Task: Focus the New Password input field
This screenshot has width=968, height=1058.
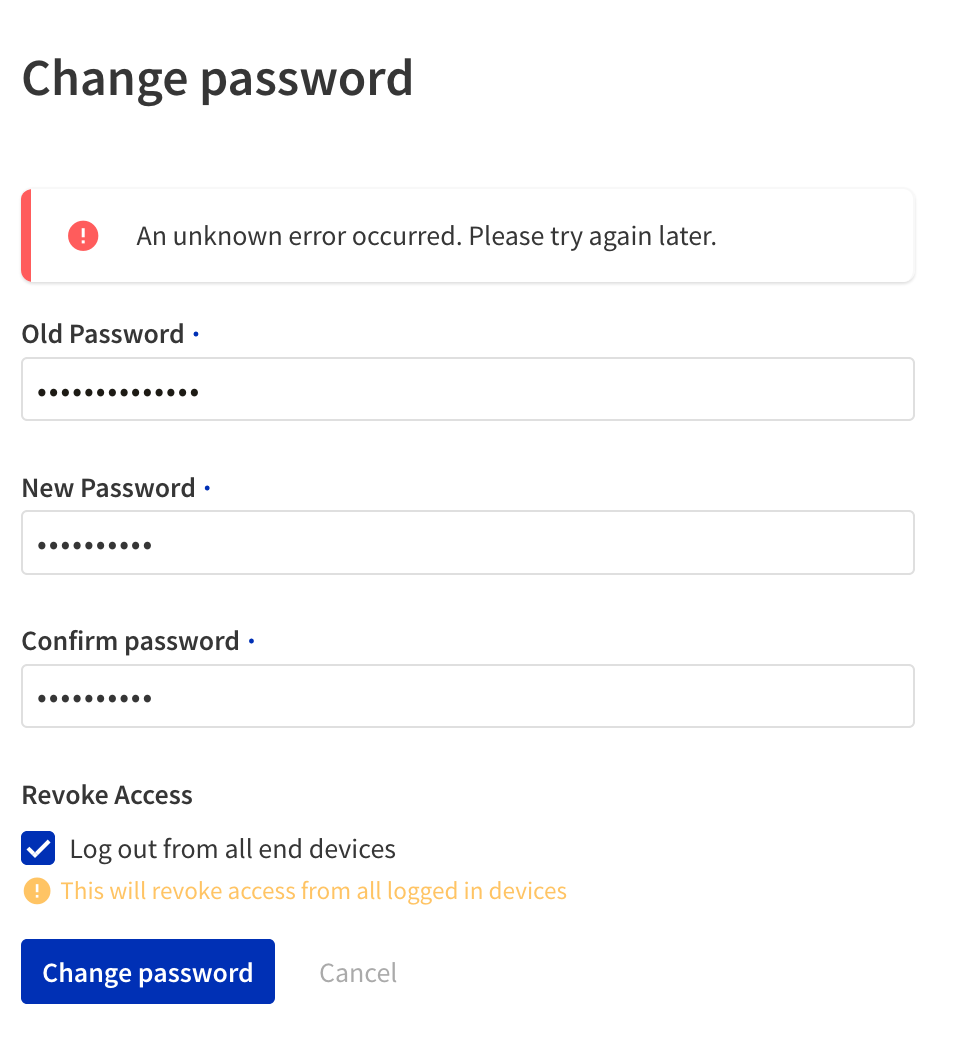Action: point(467,542)
